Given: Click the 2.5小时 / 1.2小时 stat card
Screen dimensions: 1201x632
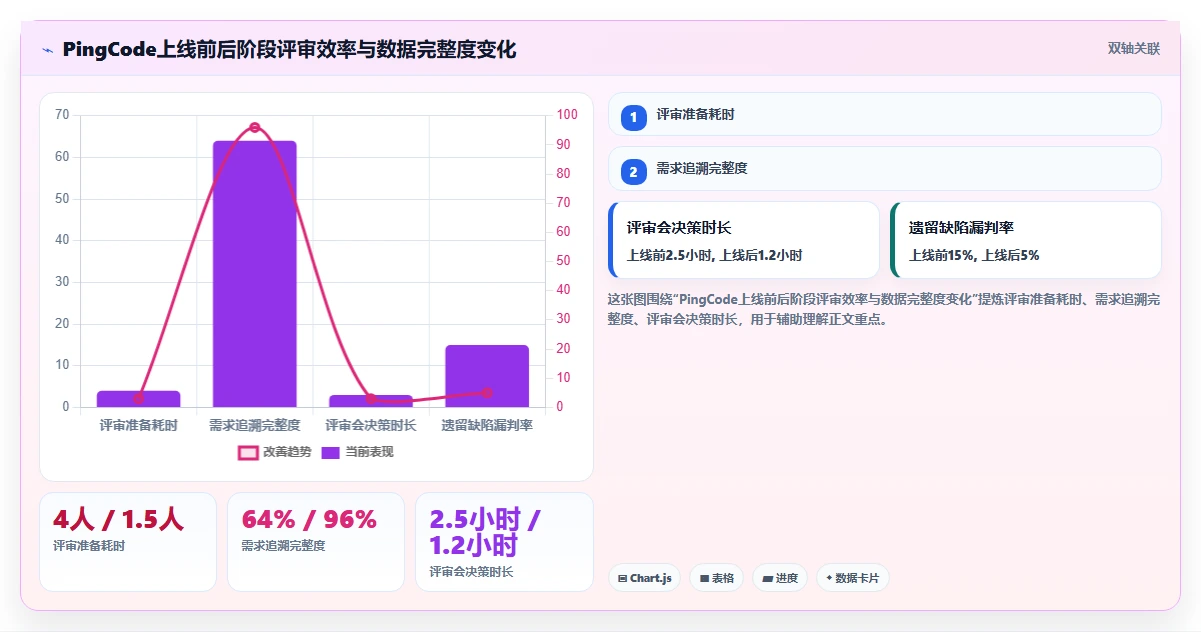Looking at the screenshot, I should [504, 542].
